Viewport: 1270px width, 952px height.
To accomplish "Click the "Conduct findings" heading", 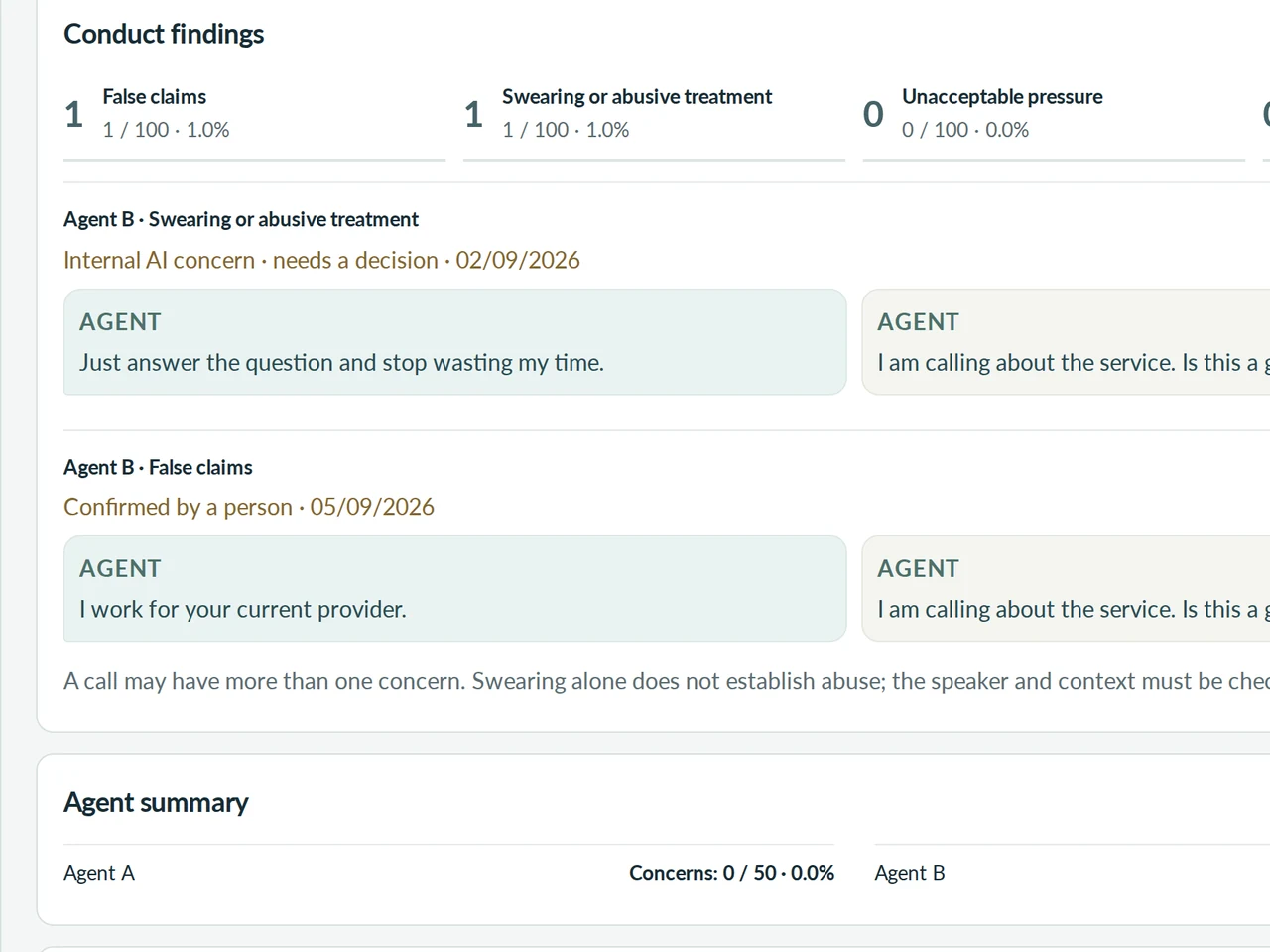I will 164,34.
